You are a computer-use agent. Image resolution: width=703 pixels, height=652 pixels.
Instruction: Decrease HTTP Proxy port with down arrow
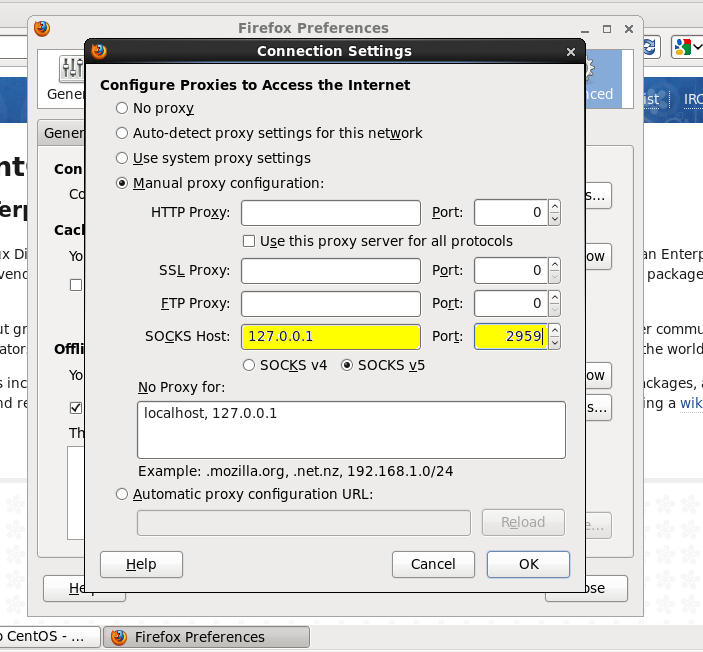(x=555, y=219)
